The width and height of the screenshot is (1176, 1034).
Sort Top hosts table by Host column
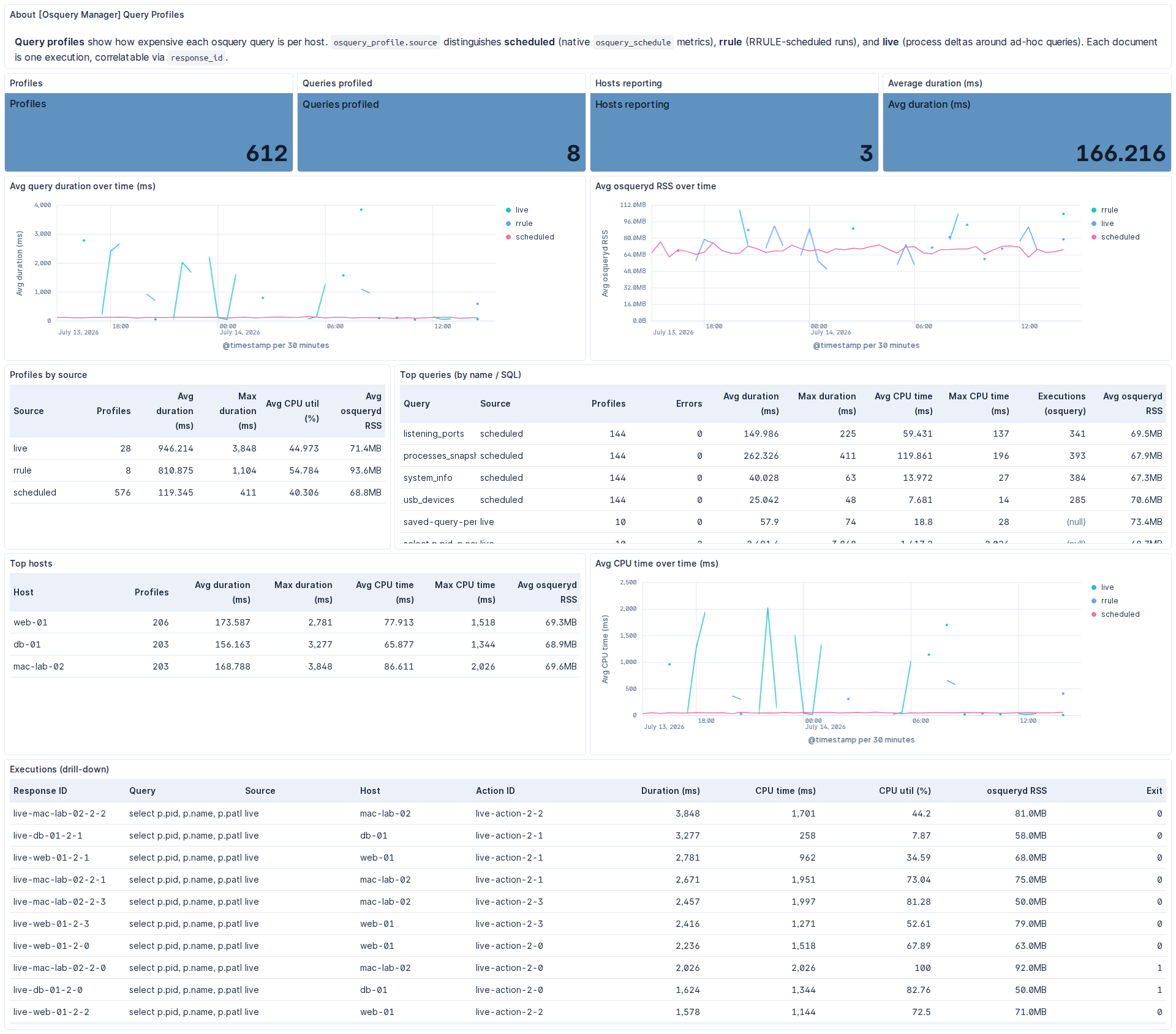pyautogui.click(x=23, y=592)
